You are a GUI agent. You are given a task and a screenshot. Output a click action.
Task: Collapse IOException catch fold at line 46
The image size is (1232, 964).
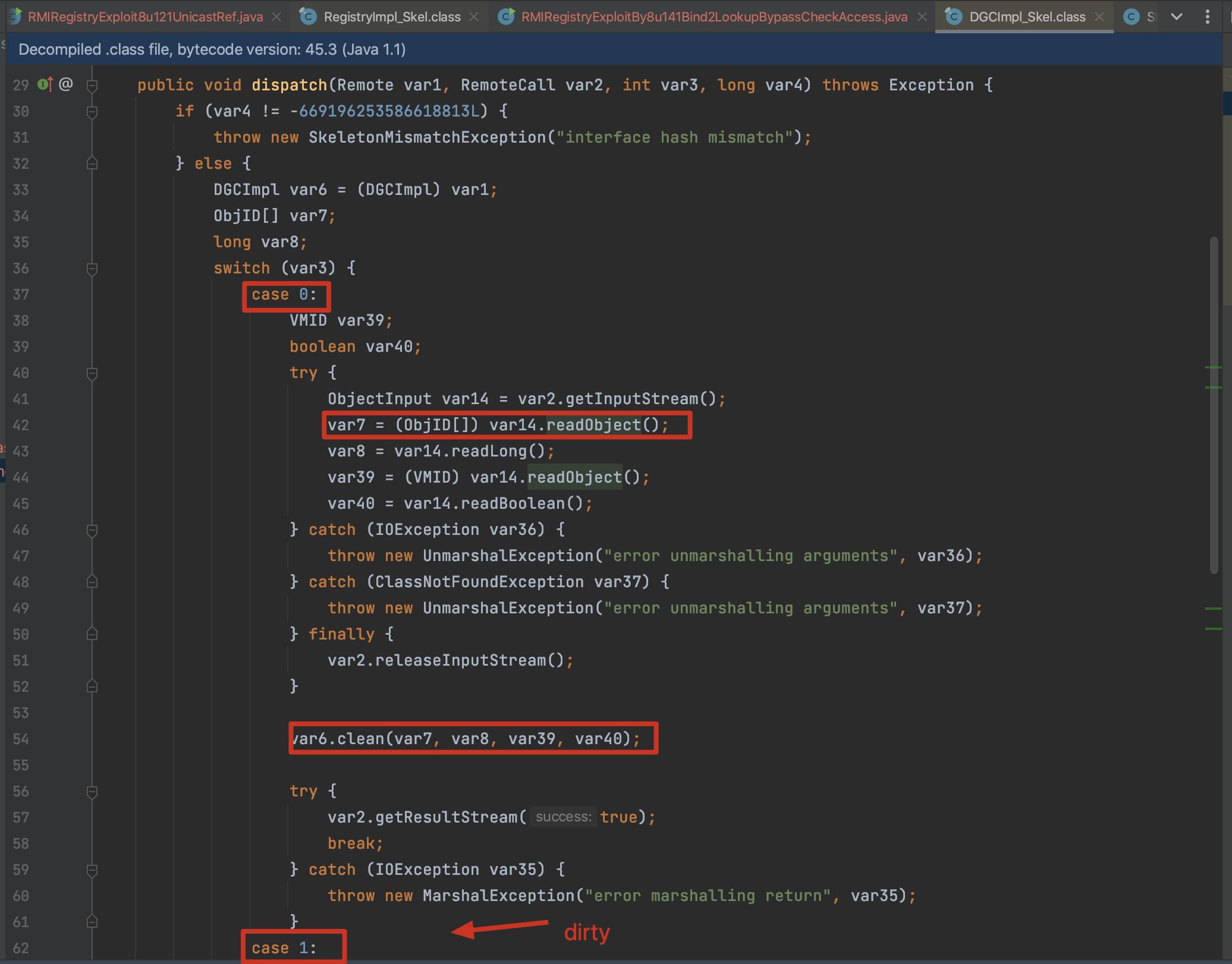92,530
